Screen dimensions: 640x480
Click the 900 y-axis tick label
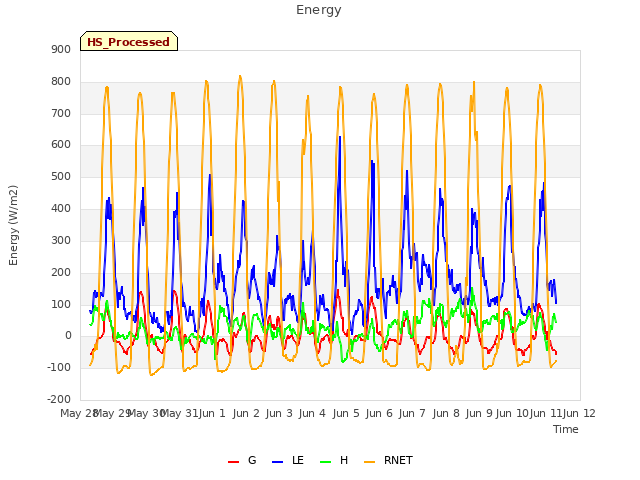pyautogui.click(x=61, y=49)
